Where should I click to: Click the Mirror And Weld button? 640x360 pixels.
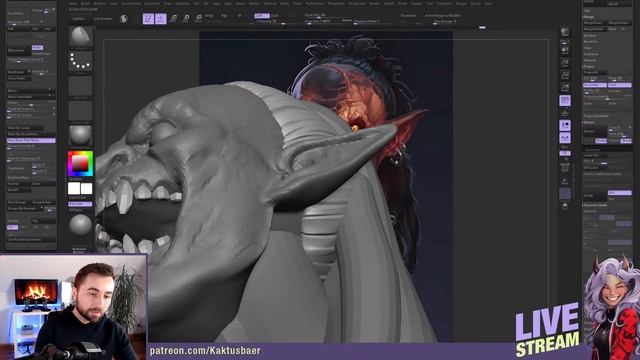pos(31,97)
